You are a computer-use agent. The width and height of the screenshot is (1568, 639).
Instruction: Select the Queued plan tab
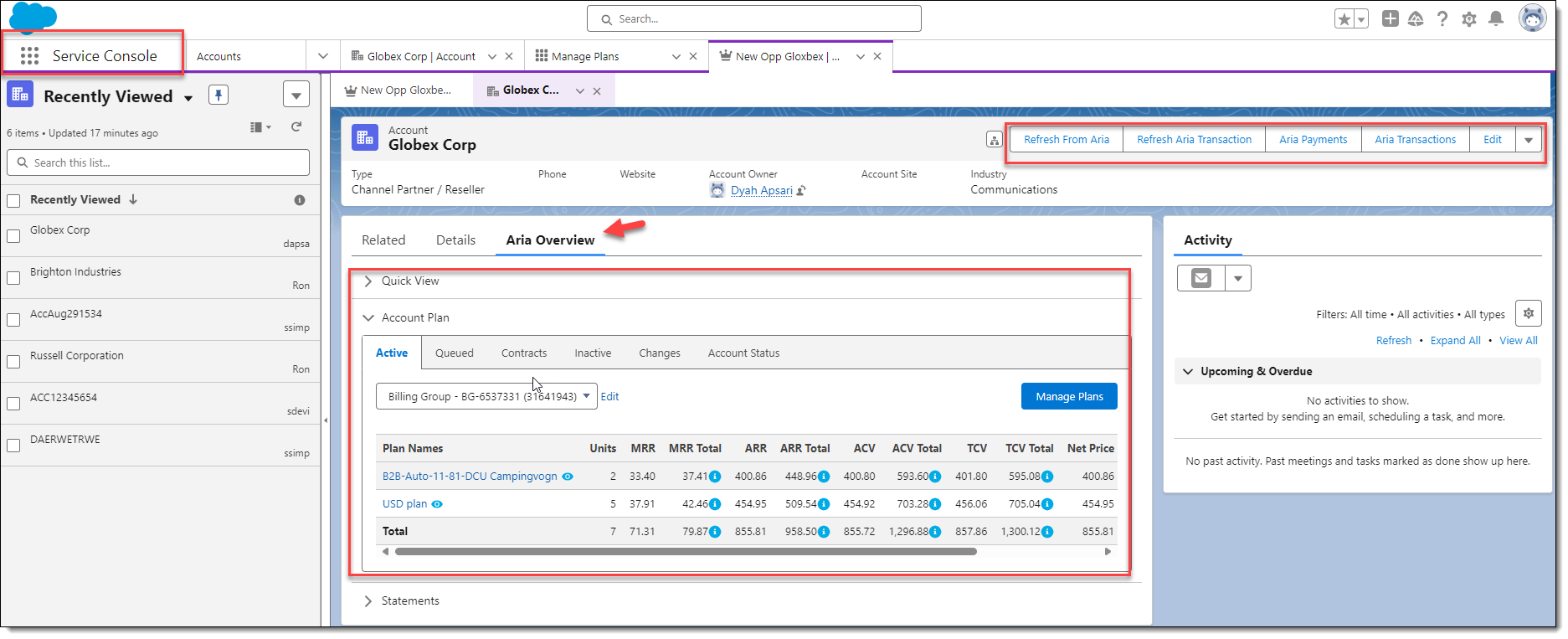click(x=455, y=353)
